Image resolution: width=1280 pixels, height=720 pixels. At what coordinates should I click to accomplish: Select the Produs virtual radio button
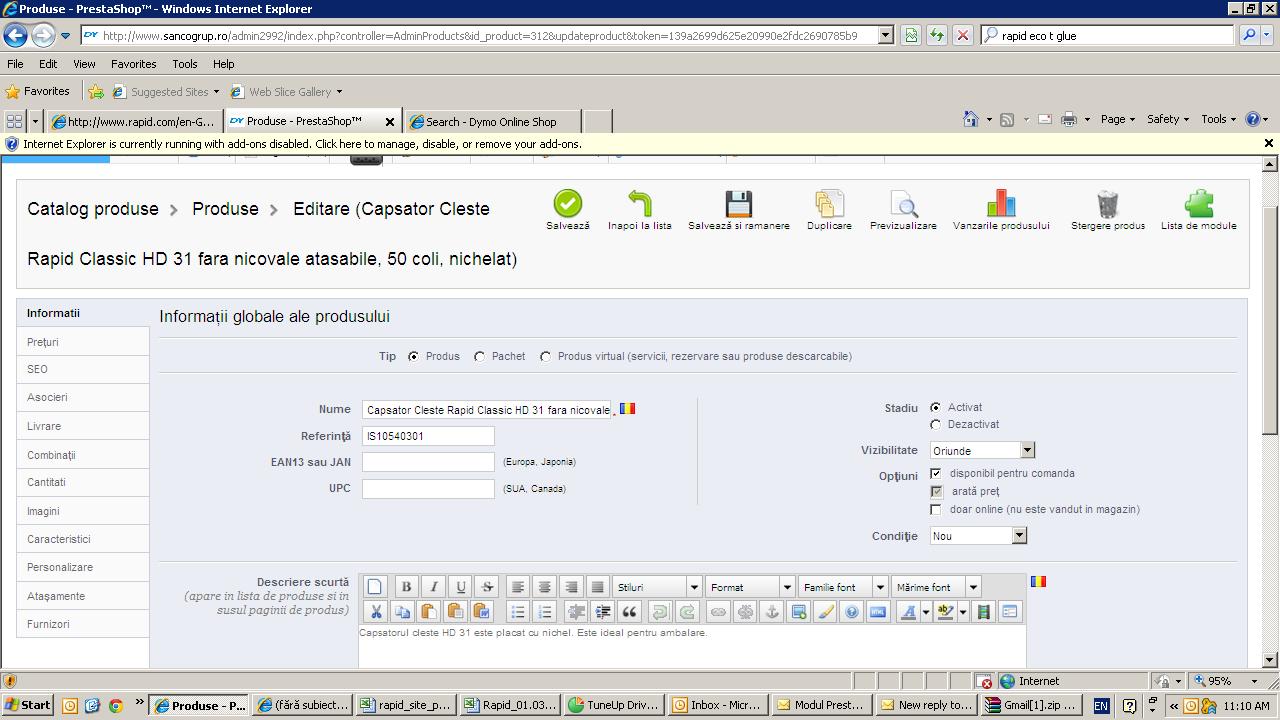click(x=545, y=357)
